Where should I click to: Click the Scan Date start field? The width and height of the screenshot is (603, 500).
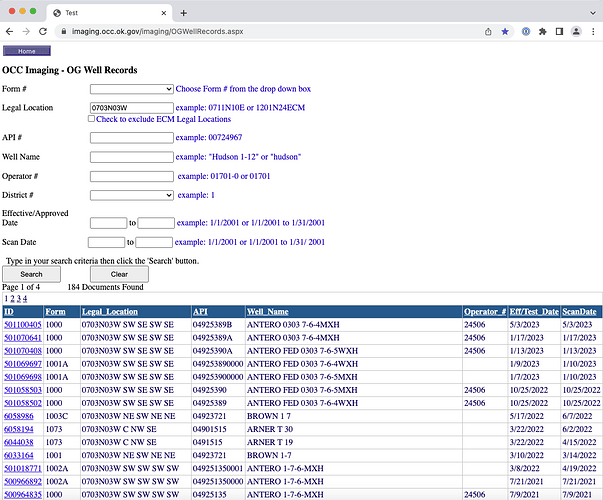(106, 242)
